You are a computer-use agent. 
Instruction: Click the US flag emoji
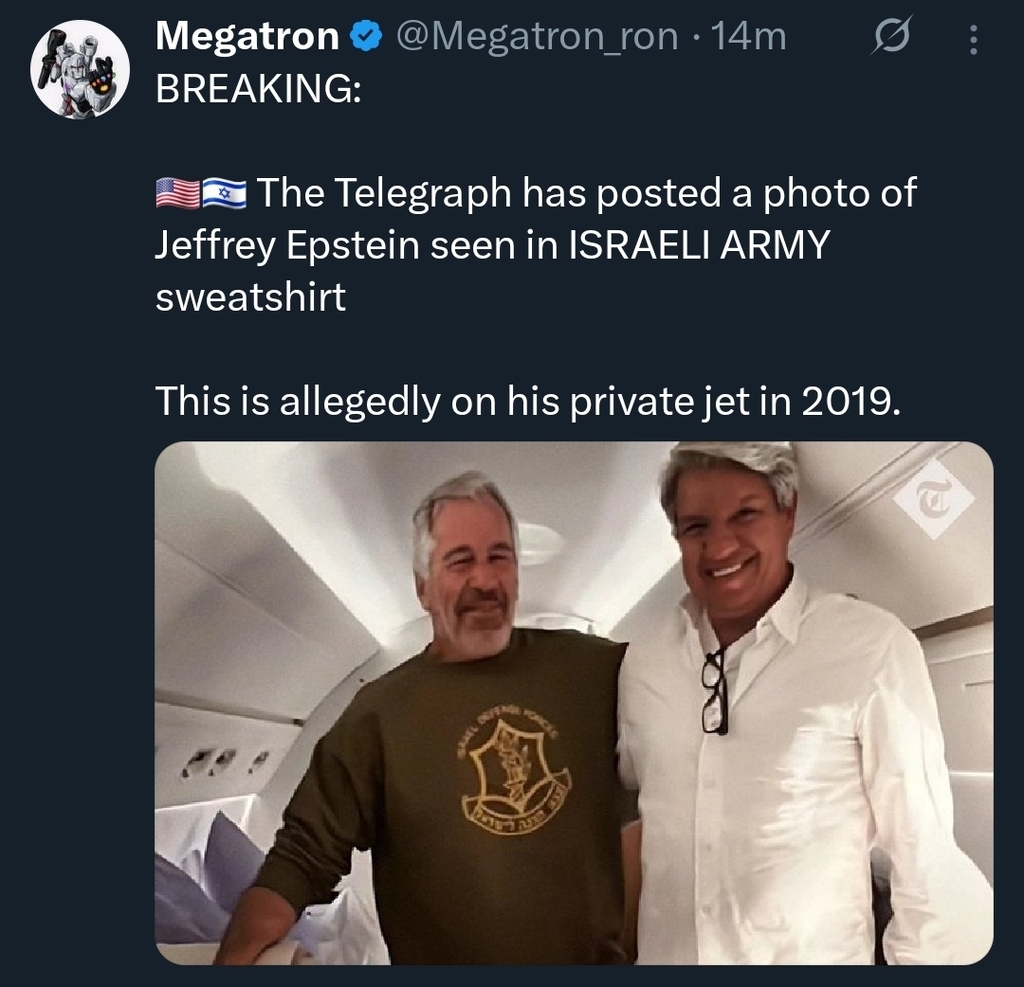[177, 192]
